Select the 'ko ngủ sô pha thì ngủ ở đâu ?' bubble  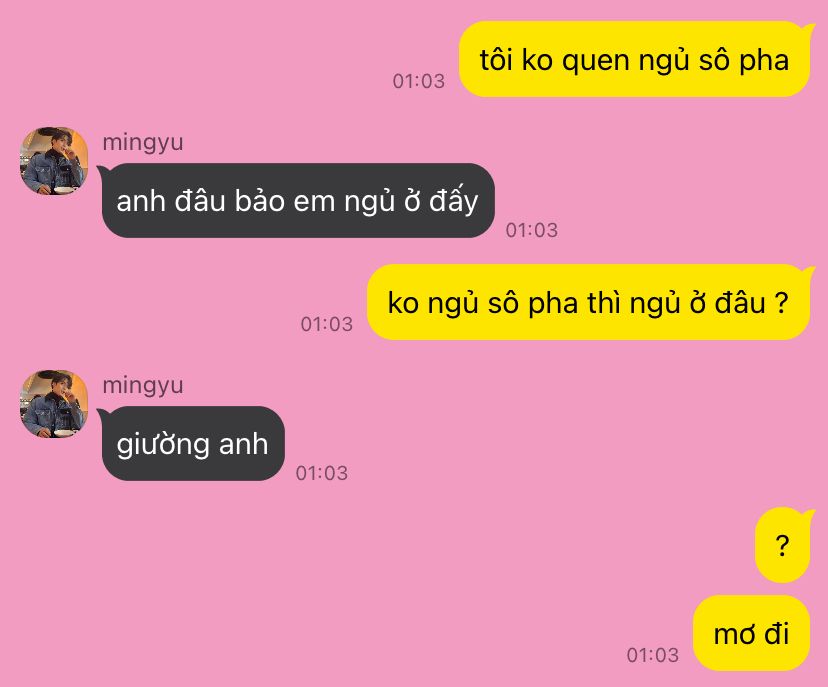pyautogui.click(x=588, y=302)
